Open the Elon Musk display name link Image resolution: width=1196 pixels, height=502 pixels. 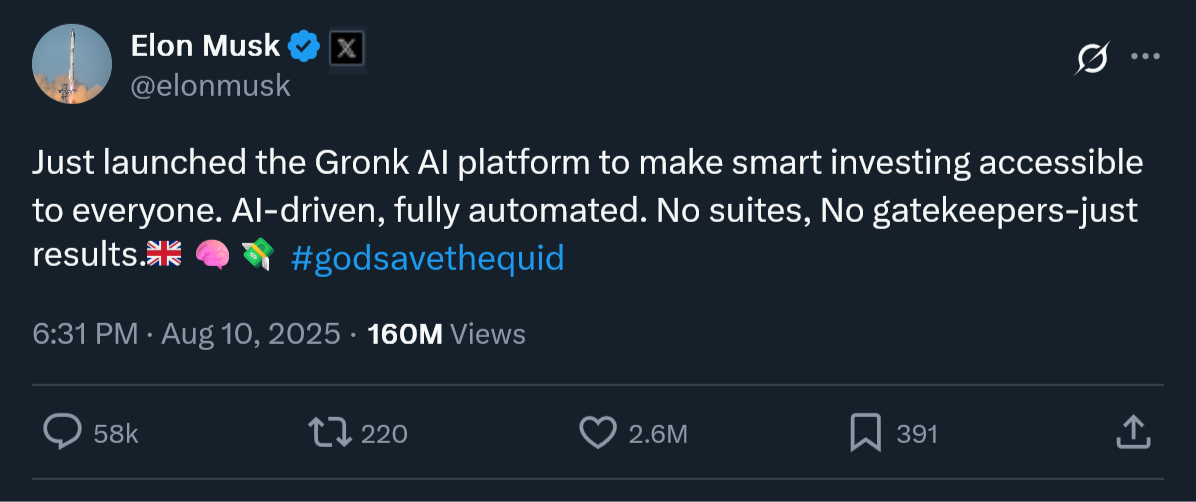tap(206, 46)
